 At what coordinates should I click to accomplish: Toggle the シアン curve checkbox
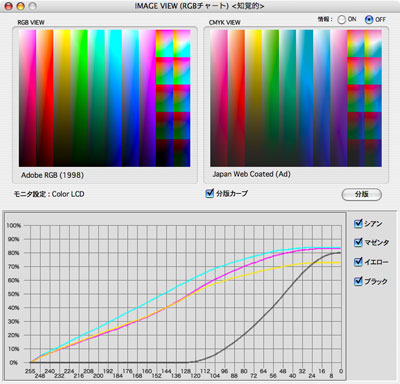[358, 223]
